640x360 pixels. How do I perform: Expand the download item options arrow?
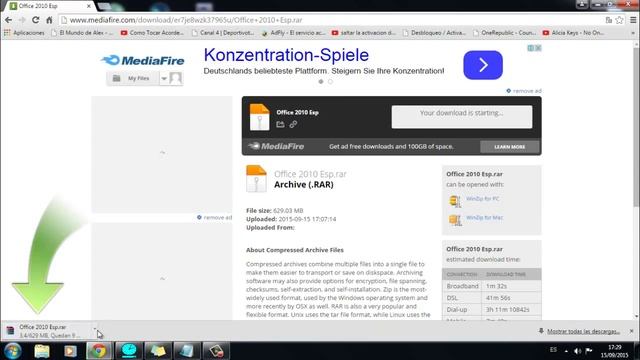(x=95, y=328)
